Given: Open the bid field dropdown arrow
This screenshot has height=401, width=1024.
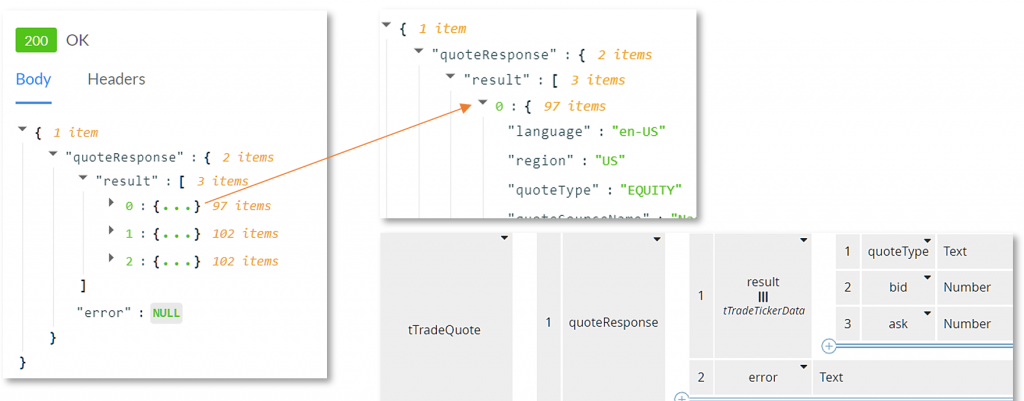Looking at the screenshot, I should [x=928, y=277].
